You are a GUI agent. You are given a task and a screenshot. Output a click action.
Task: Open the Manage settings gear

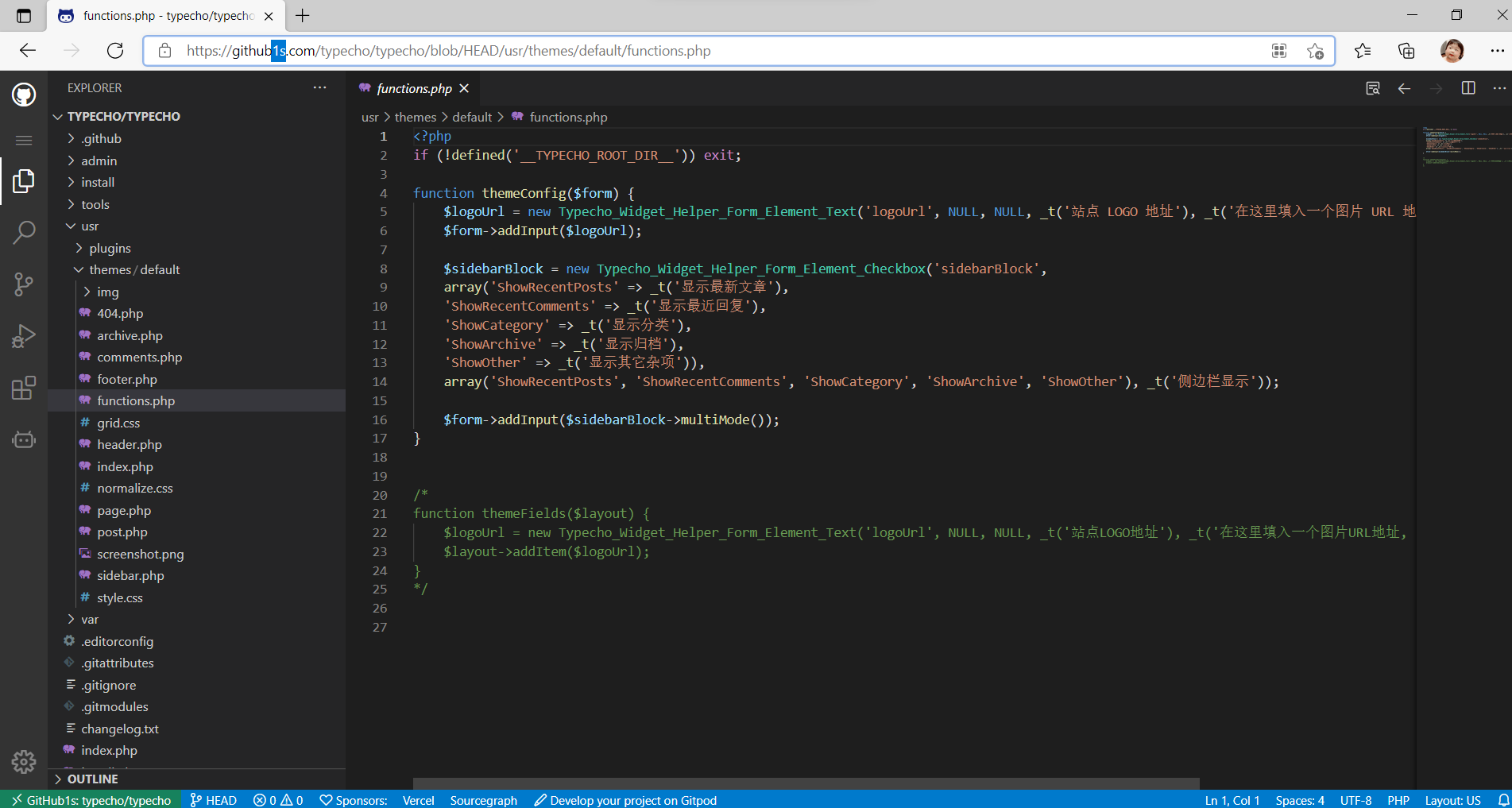(24, 762)
